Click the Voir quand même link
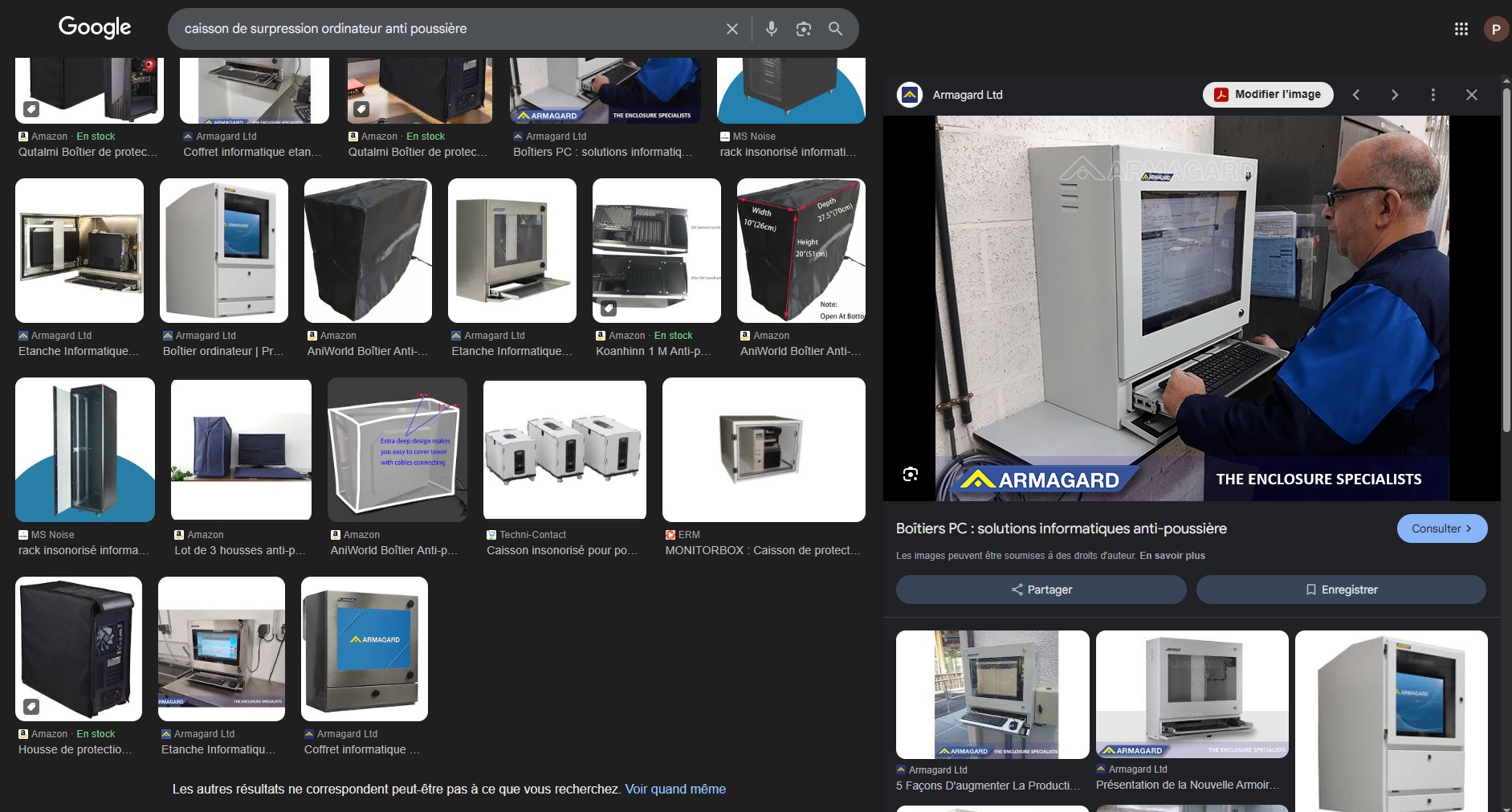 click(x=674, y=790)
